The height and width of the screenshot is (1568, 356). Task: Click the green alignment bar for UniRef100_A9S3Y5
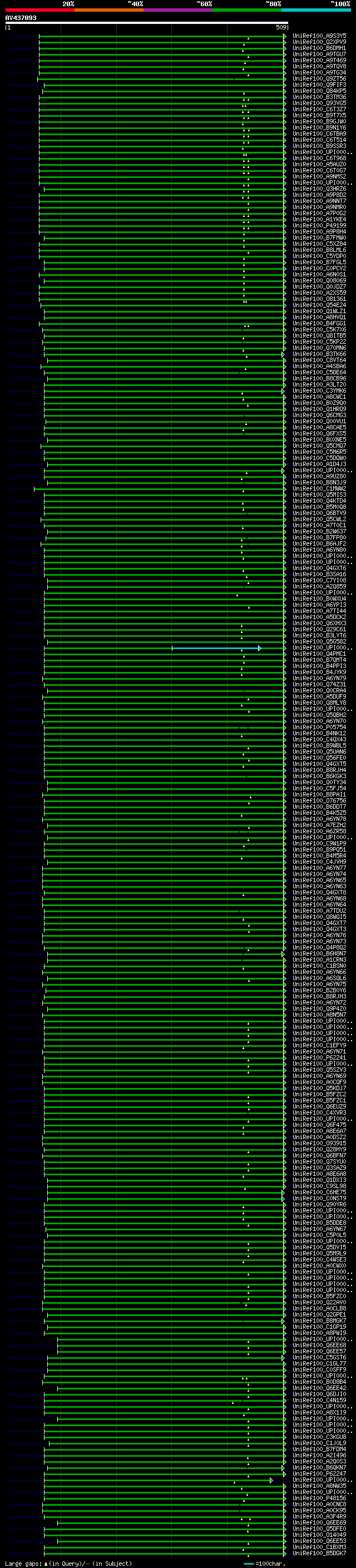tap(162, 36)
